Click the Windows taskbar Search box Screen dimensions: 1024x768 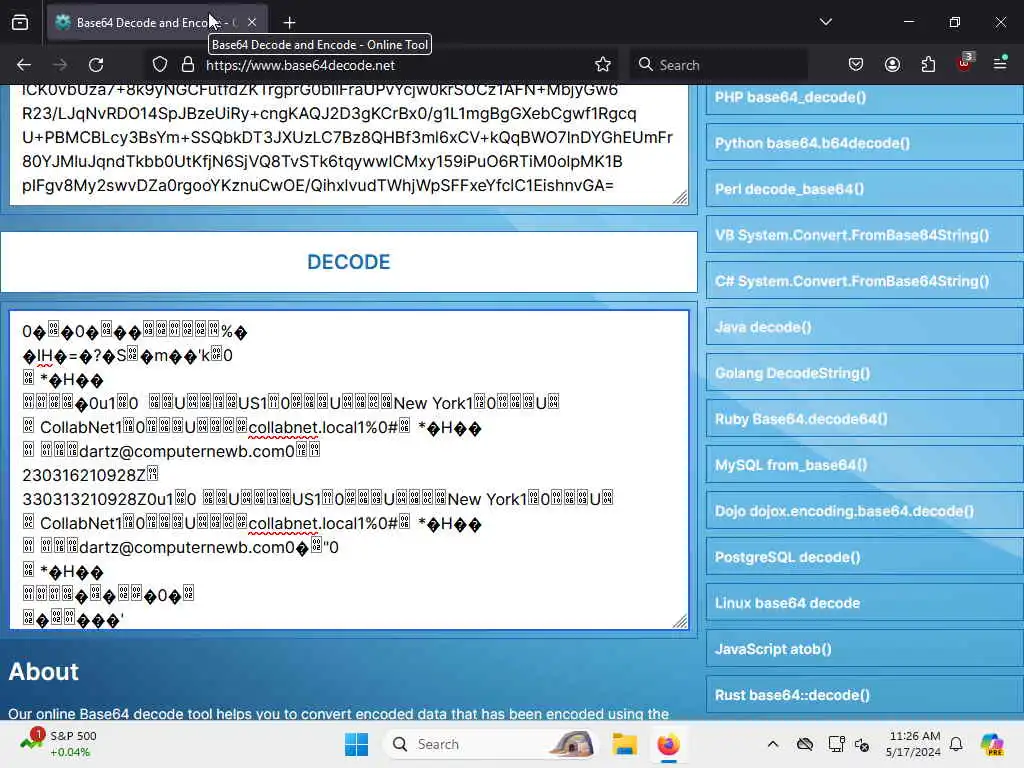(492, 744)
